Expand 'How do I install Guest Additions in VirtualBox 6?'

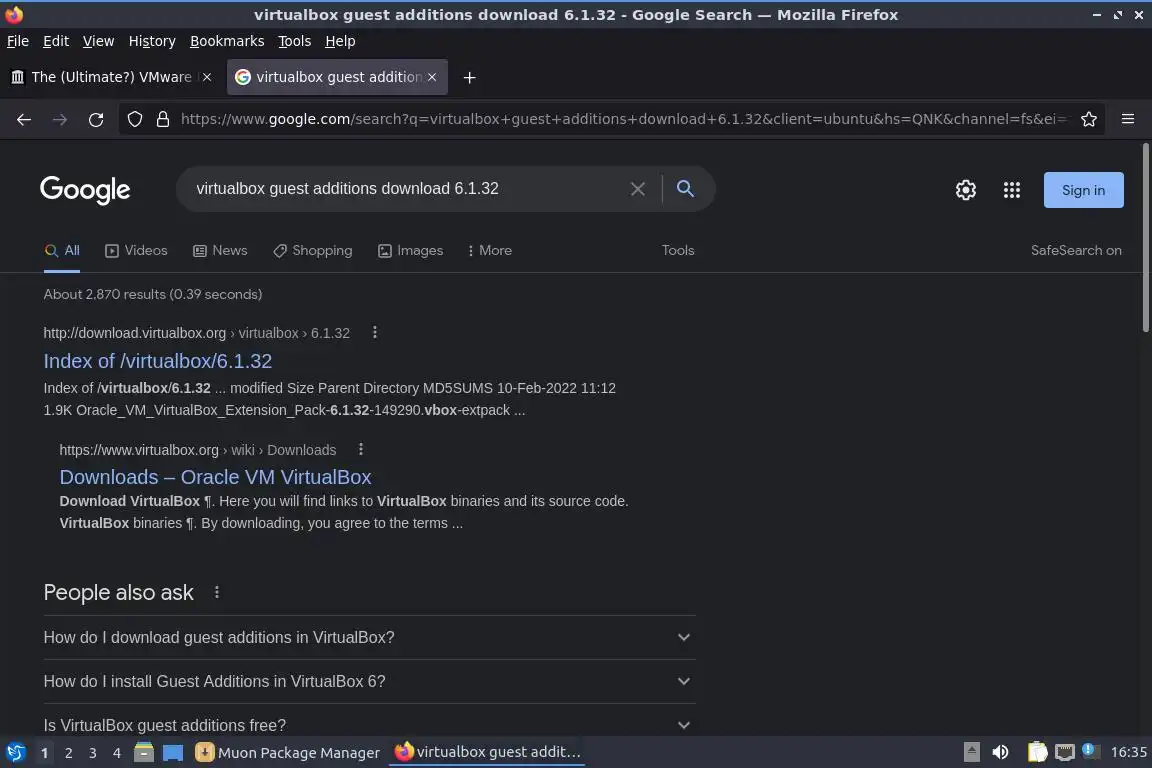point(370,681)
